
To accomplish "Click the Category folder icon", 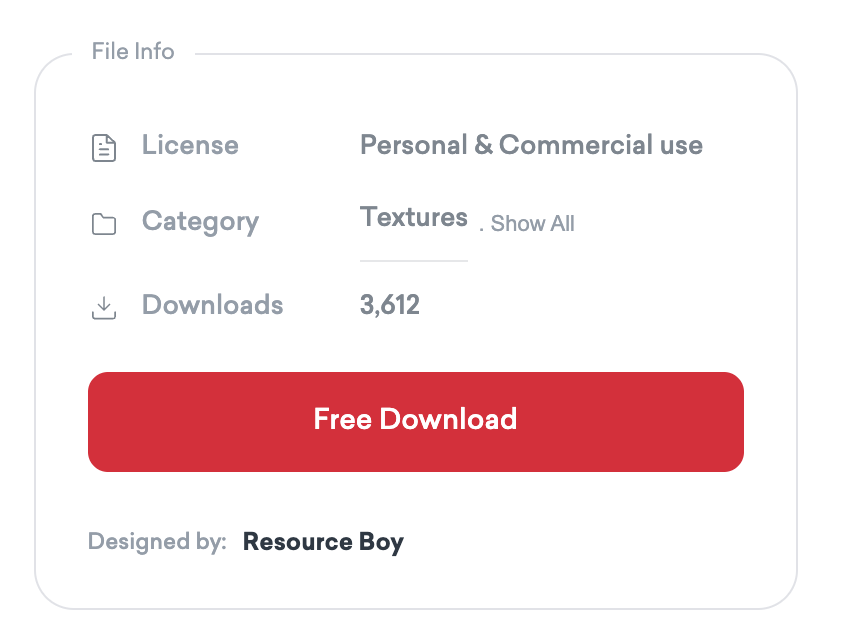I will [x=104, y=224].
